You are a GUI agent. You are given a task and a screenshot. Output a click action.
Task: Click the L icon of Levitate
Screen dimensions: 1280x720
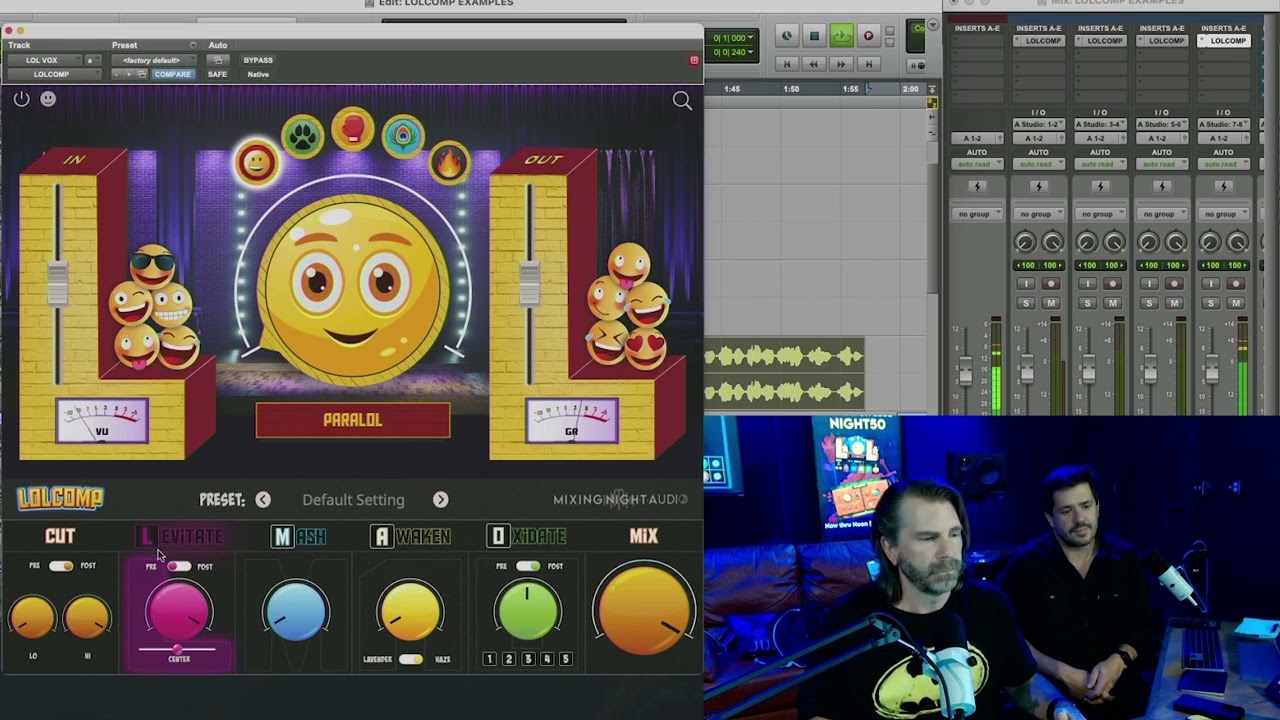click(x=147, y=536)
